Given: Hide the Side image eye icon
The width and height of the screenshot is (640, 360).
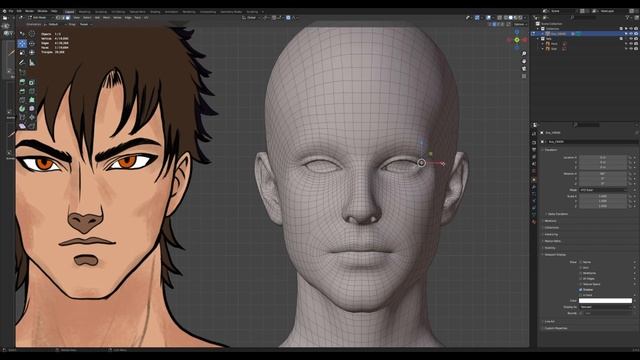Looking at the screenshot, I should 631,49.
